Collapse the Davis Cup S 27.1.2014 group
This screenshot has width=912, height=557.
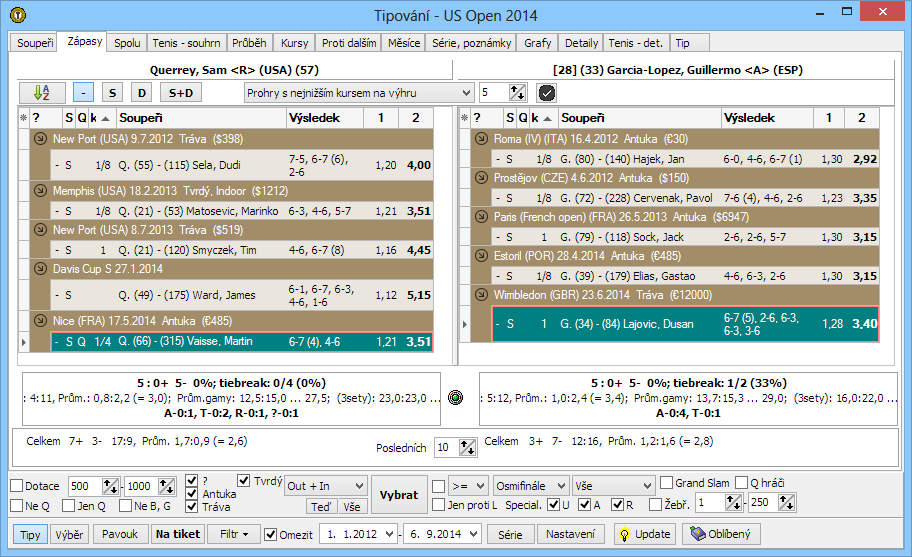pos(40,268)
